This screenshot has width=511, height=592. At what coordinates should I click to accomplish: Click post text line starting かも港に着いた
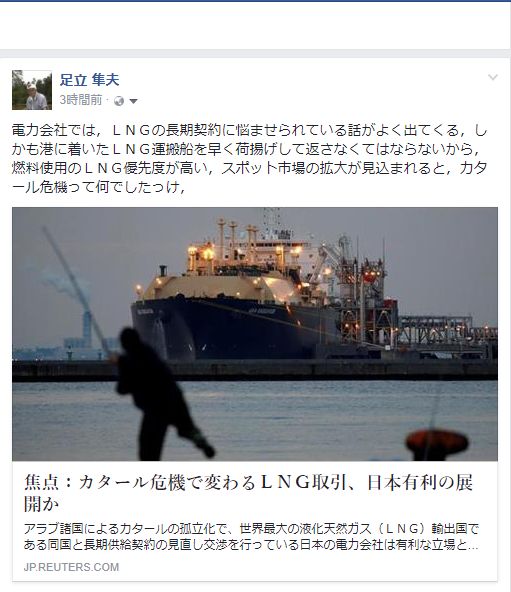(x=246, y=150)
